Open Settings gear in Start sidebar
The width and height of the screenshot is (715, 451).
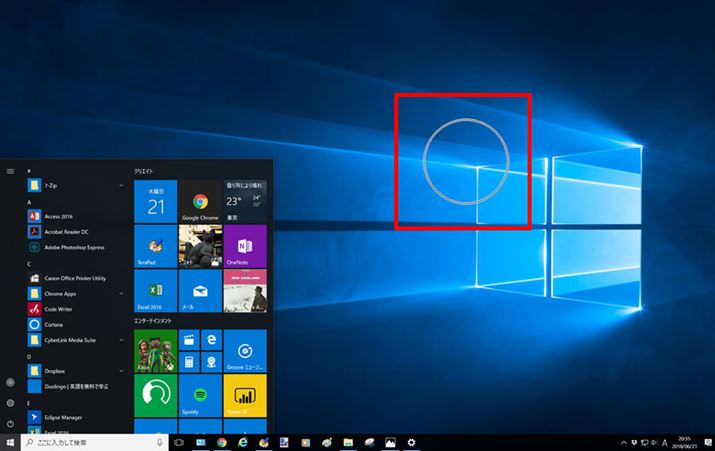[10, 403]
